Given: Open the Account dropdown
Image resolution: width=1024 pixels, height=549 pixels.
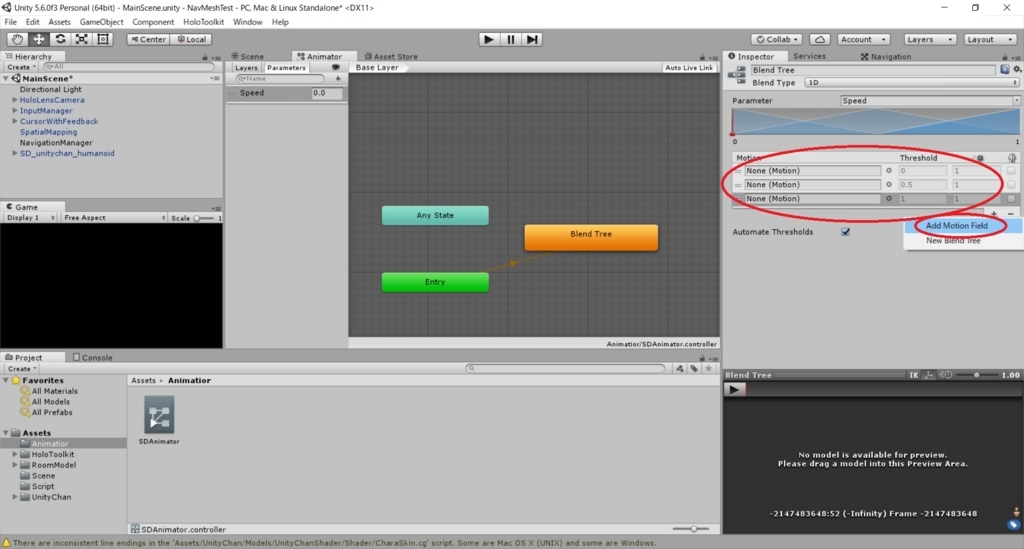Looking at the screenshot, I should pos(863,39).
